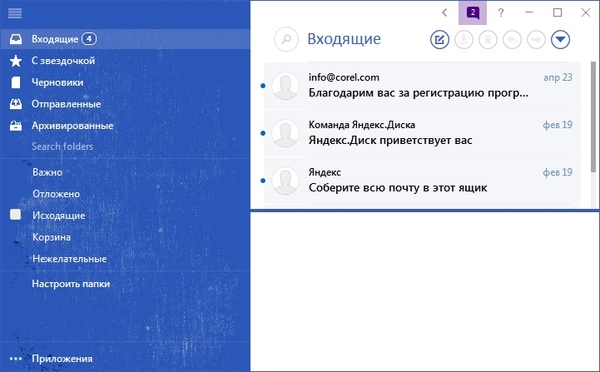The width and height of the screenshot is (600, 372).
Task: Click the апр 23 date label
Action: (x=558, y=77)
